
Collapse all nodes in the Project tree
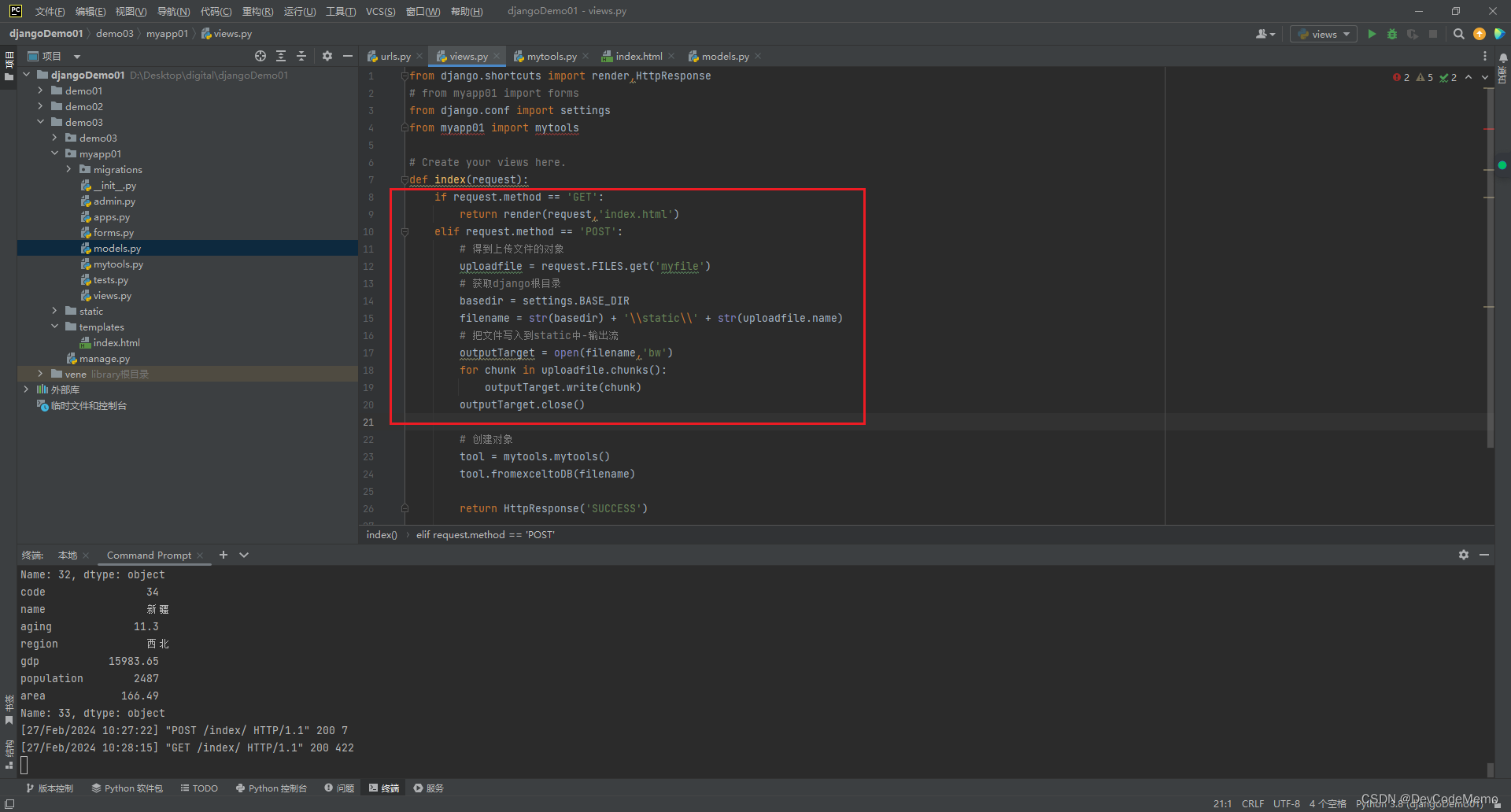301,56
